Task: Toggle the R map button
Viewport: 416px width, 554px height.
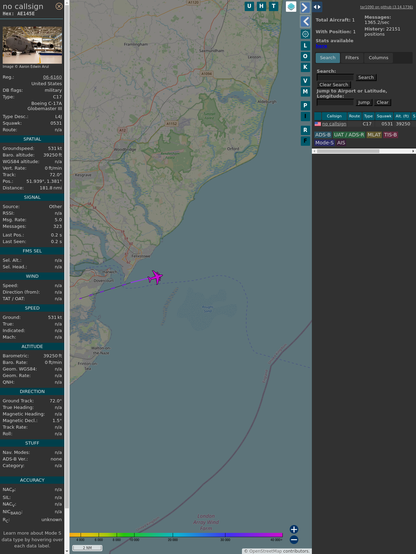Action: [x=305, y=130]
